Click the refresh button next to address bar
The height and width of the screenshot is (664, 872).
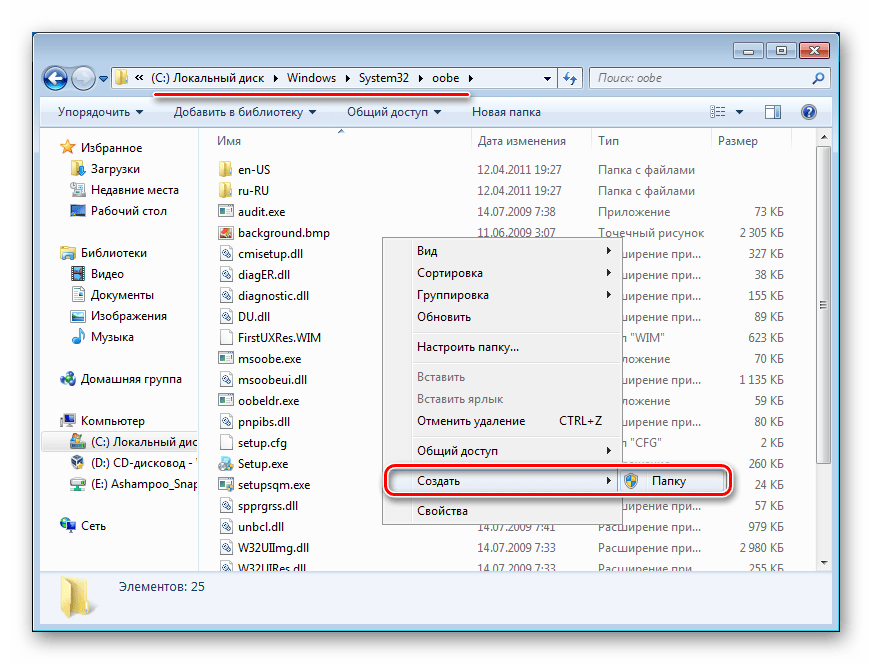tap(570, 78)
